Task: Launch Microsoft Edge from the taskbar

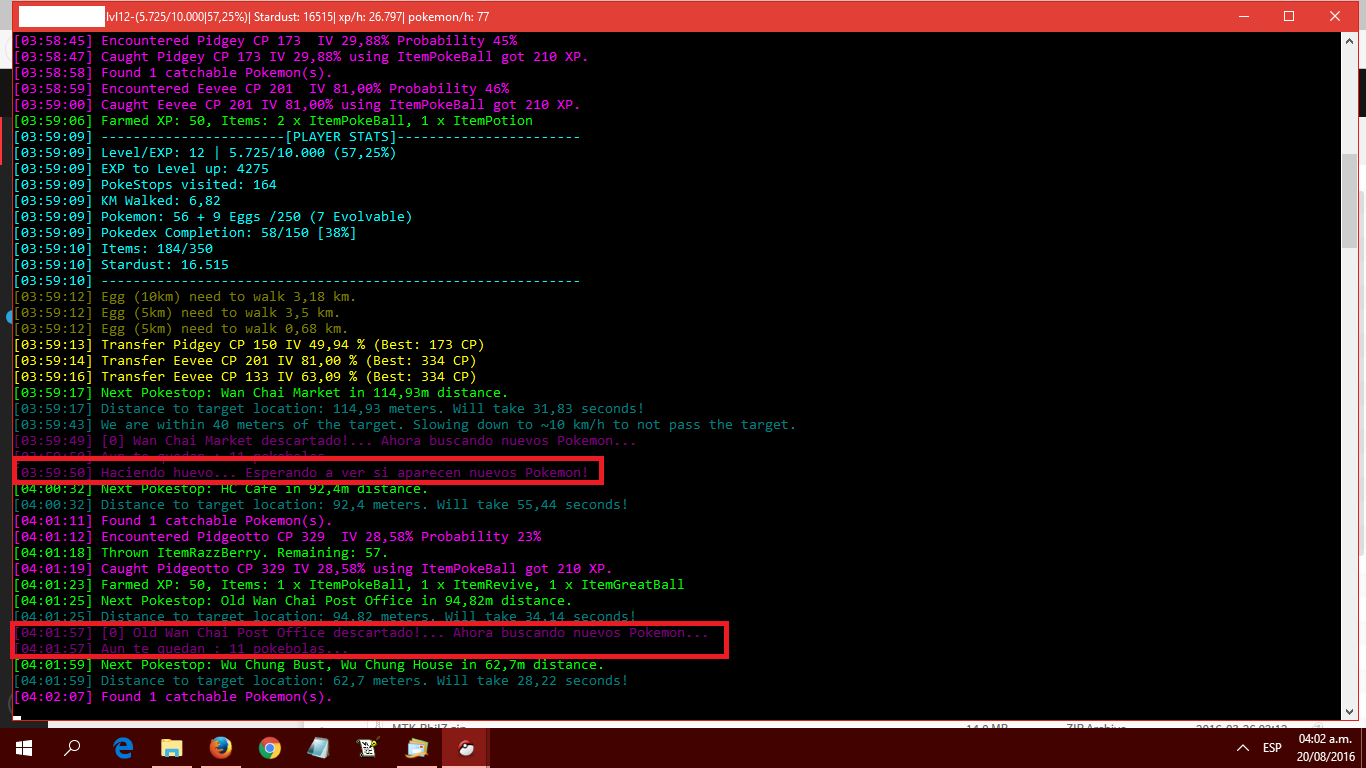Action: (x=124, y=747)
